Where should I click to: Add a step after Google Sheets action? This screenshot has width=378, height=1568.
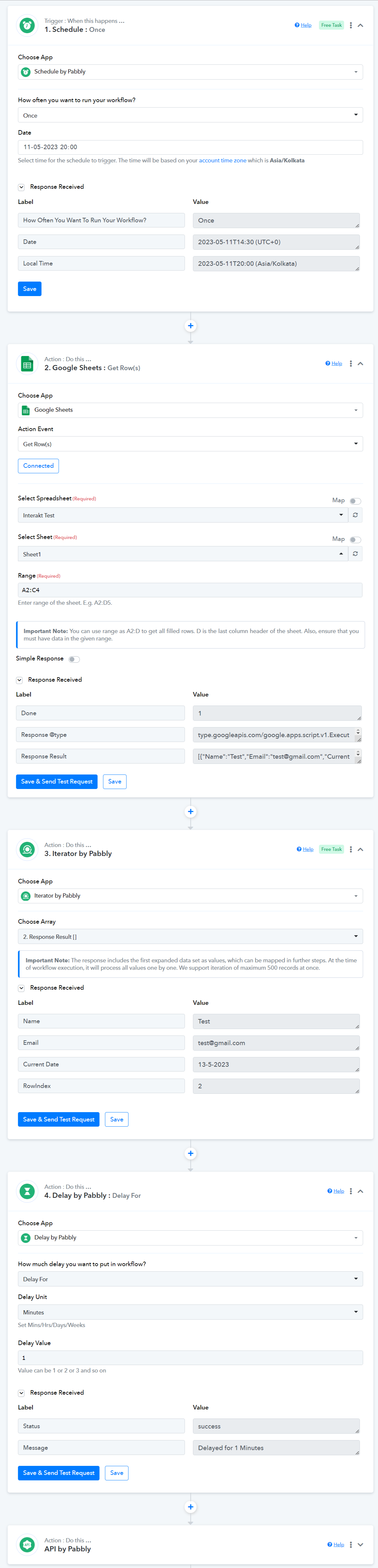(190, 812)
